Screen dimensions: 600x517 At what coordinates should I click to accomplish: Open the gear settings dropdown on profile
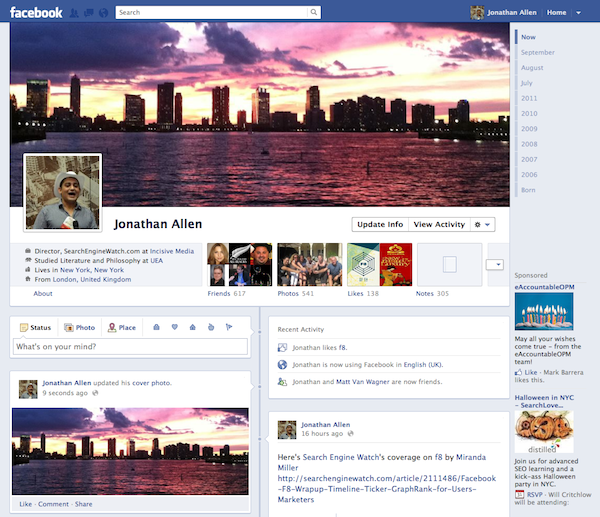tap(482, 225)
